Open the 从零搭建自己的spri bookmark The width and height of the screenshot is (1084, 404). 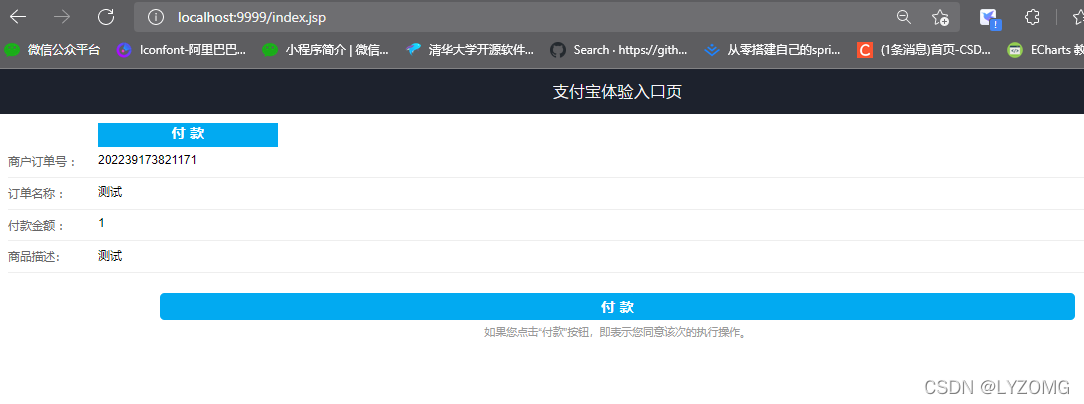click(x=772, y=50)
